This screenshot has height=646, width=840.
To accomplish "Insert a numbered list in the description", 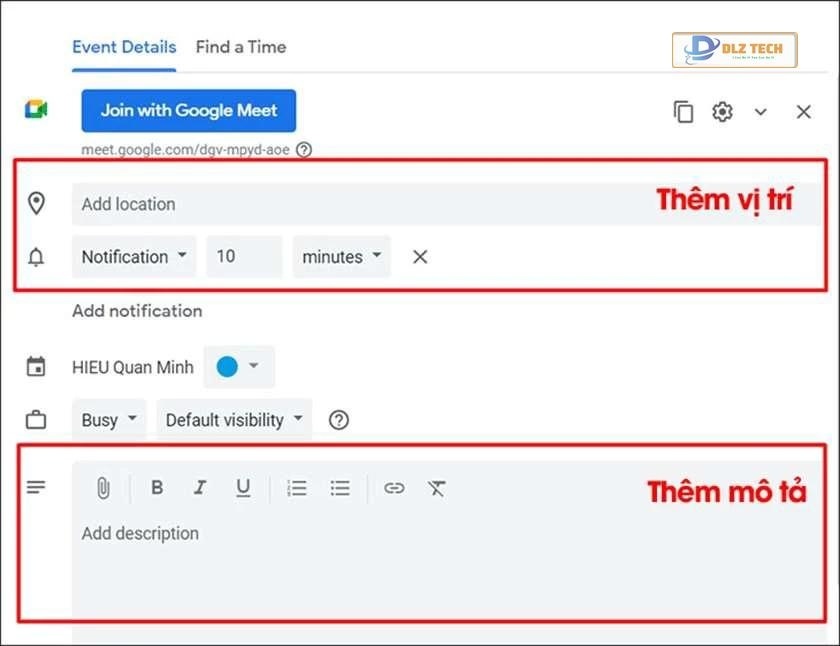I will [x=297, y=488].
